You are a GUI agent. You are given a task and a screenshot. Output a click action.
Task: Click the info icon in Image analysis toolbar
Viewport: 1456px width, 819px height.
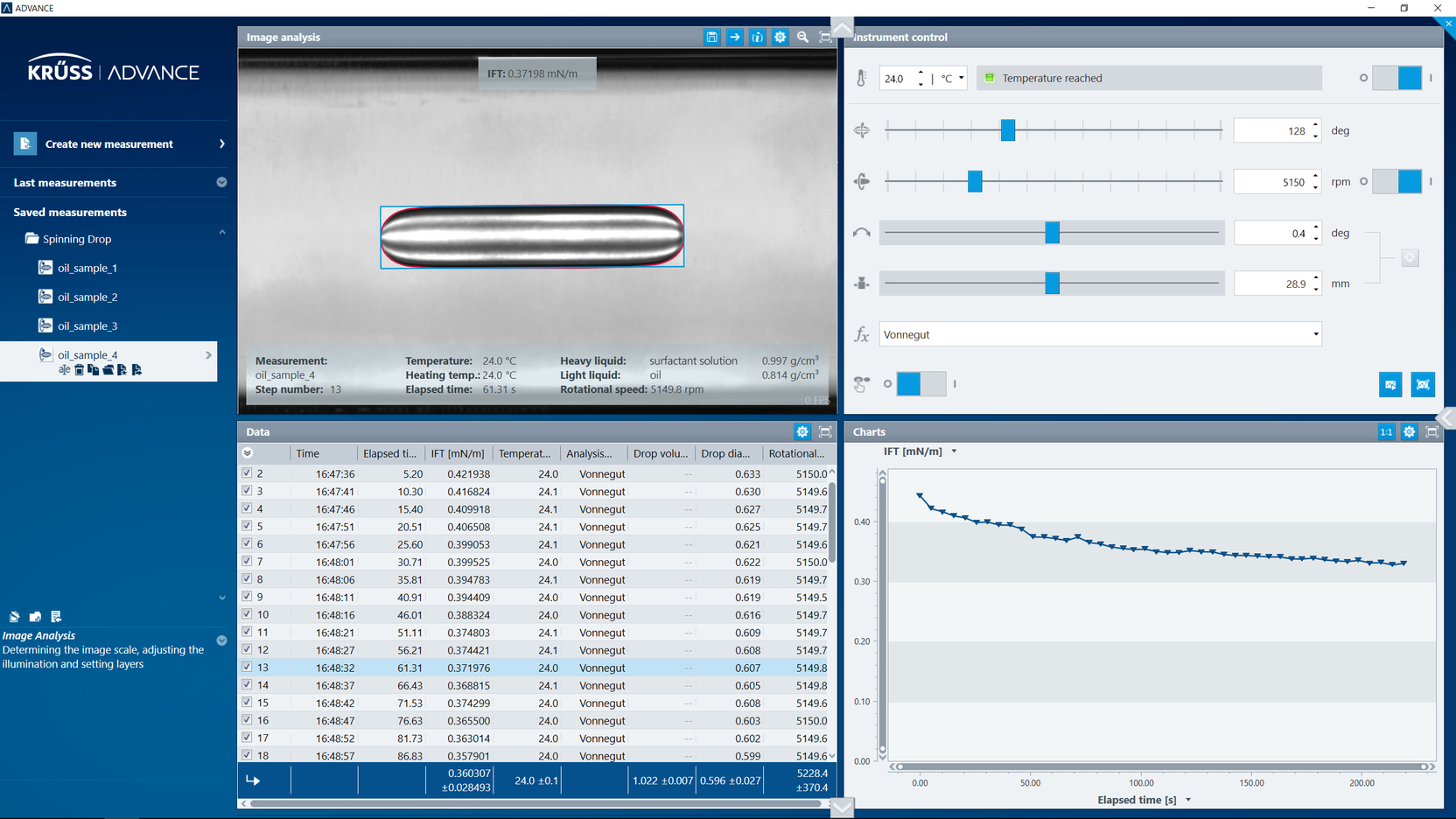pyautogui.click(x=757, y=37)
